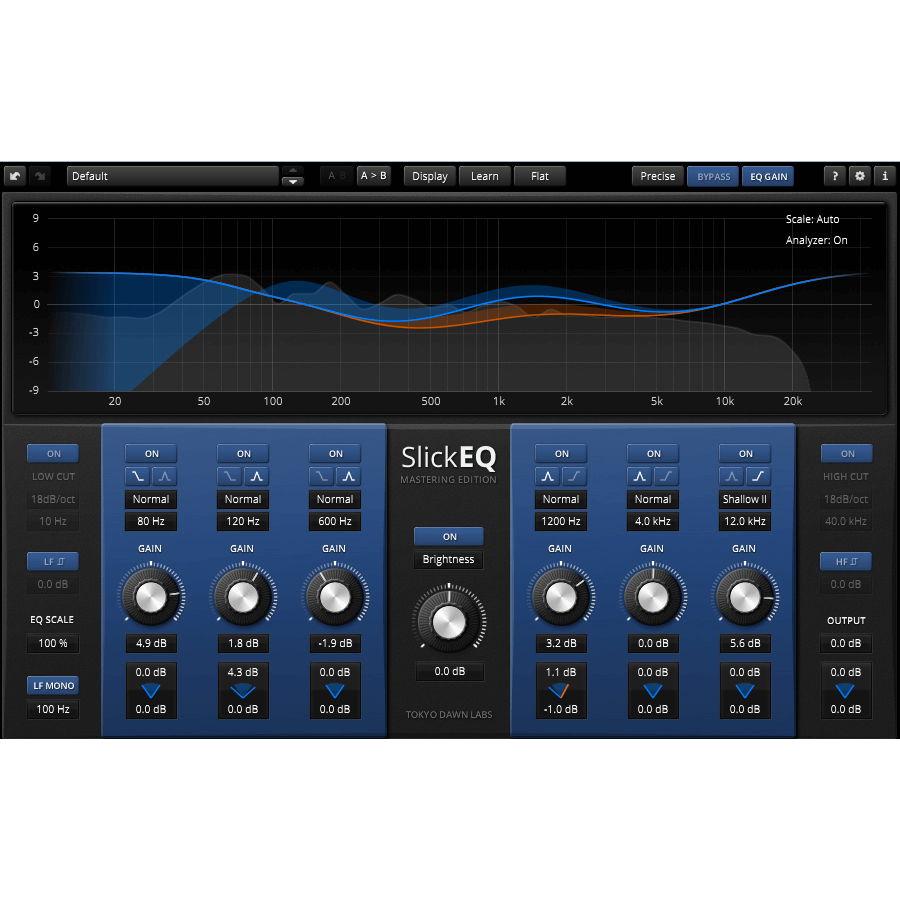Open the help question mark icon
This screenshot has width=900, height=900.
(835, 176)
